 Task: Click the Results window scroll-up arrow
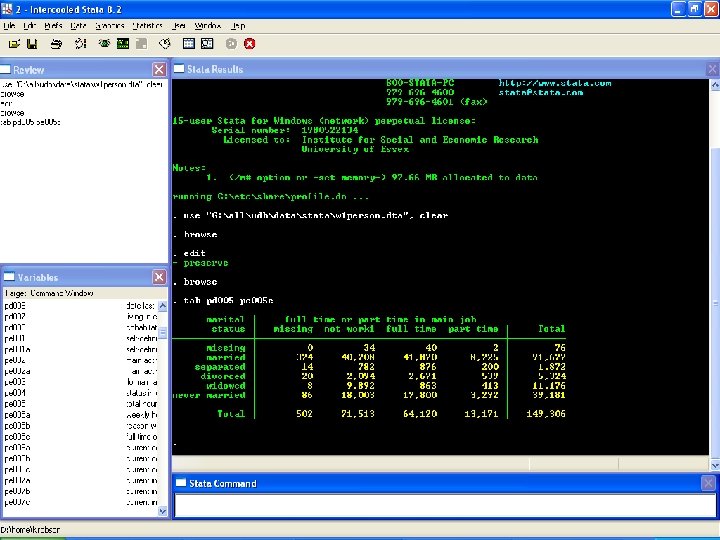click(x=715, y=84)
